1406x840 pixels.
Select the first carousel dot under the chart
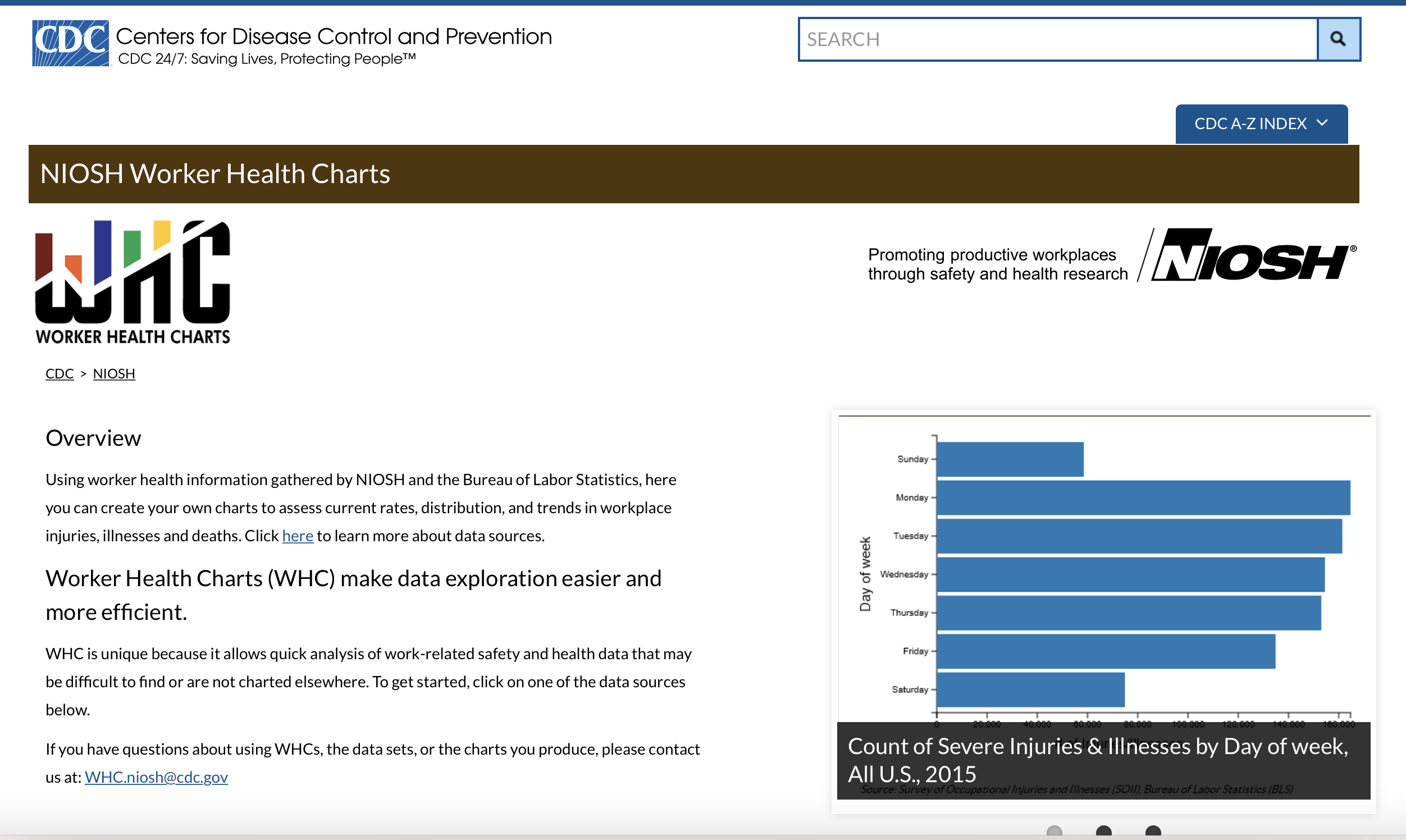(1054, 832)
